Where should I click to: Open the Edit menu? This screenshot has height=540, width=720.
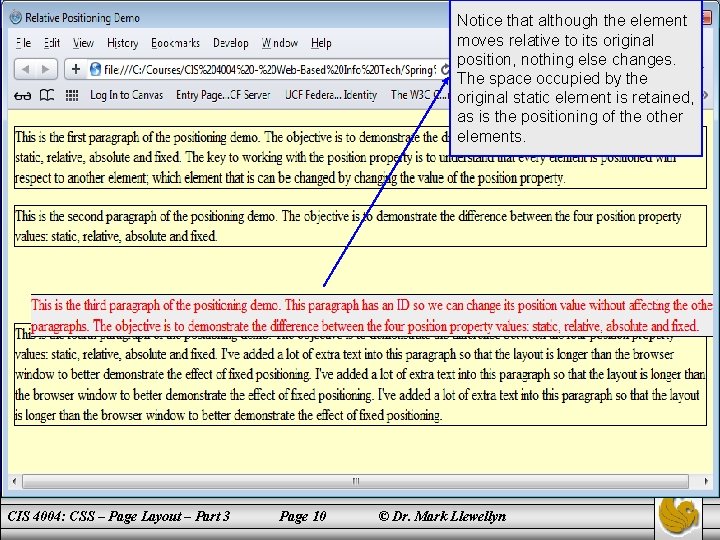pos(52,43)
